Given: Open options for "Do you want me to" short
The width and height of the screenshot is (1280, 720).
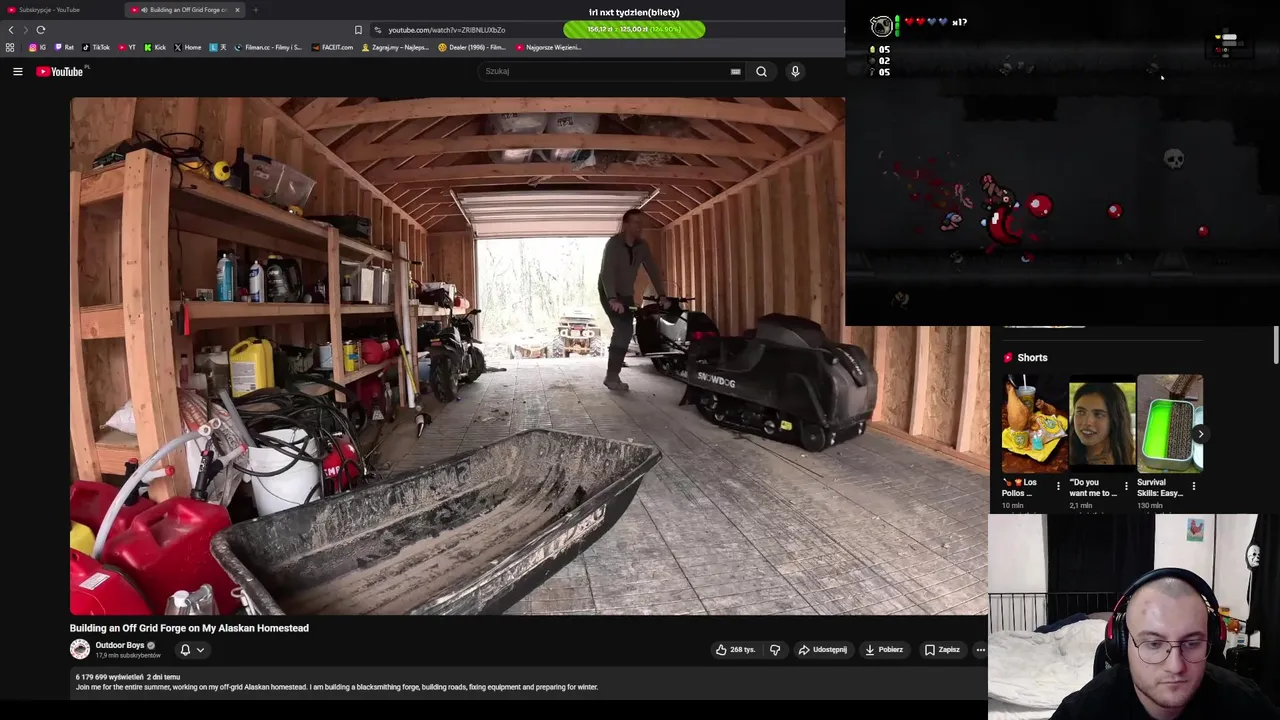Looking at the screenshot, I should point(1126,487).
